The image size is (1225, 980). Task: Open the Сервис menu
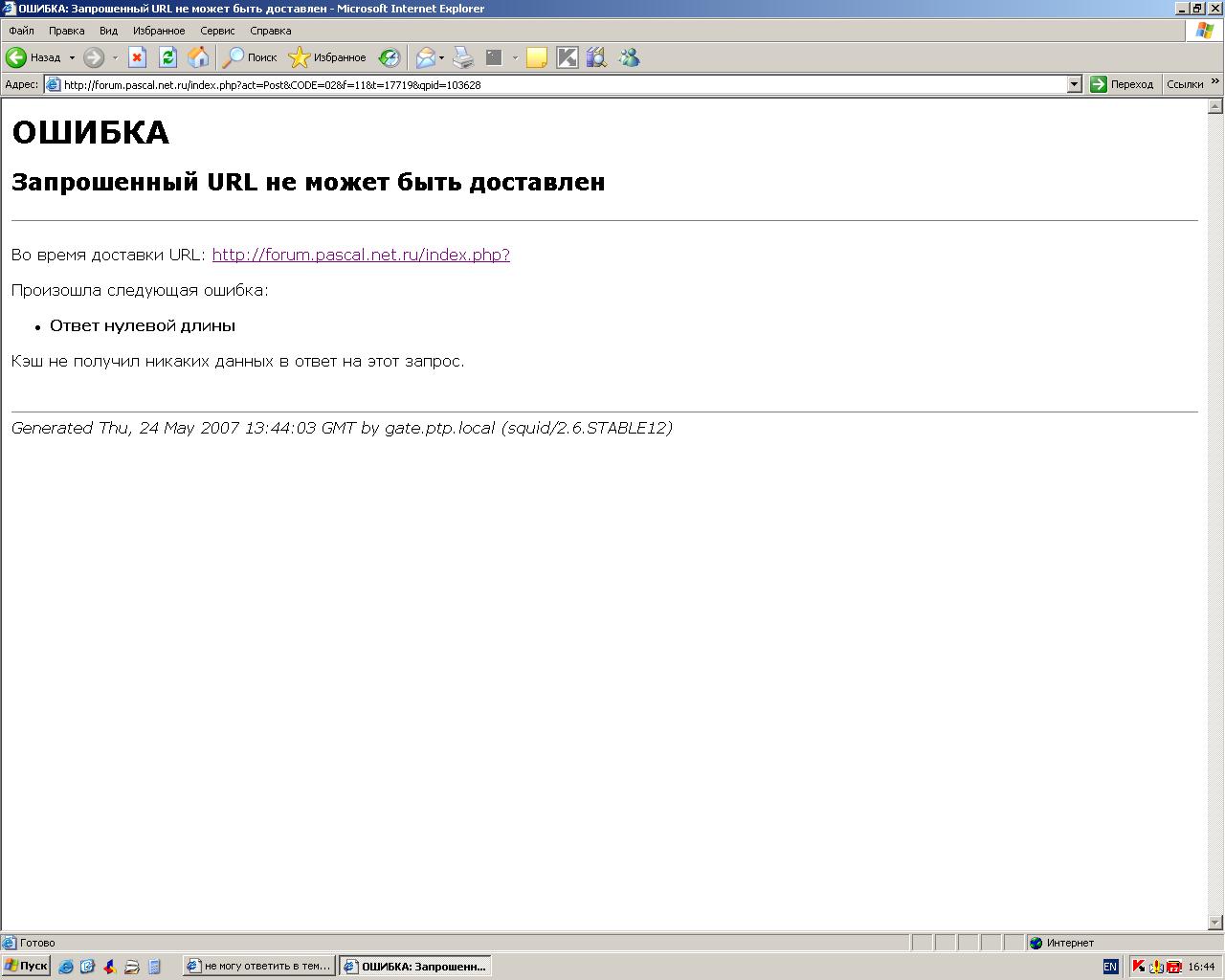(x=217, y=31)
